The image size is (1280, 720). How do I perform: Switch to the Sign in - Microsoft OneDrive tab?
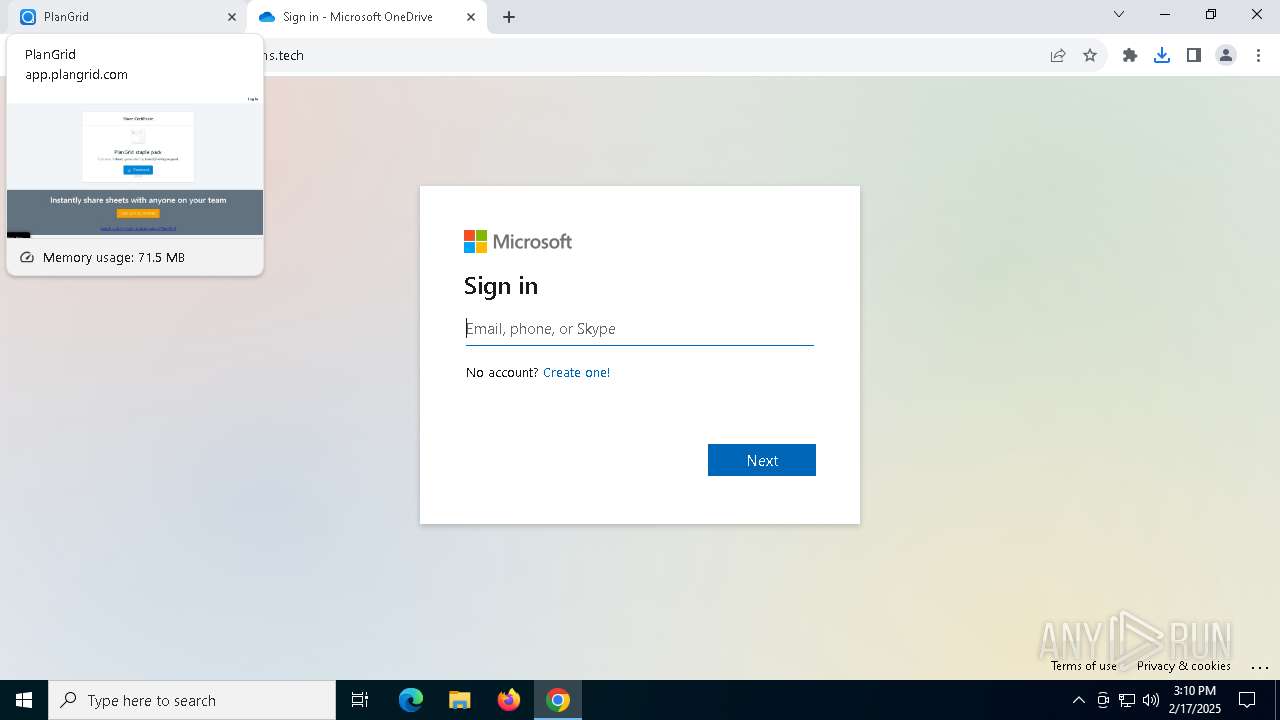(365, 17)
